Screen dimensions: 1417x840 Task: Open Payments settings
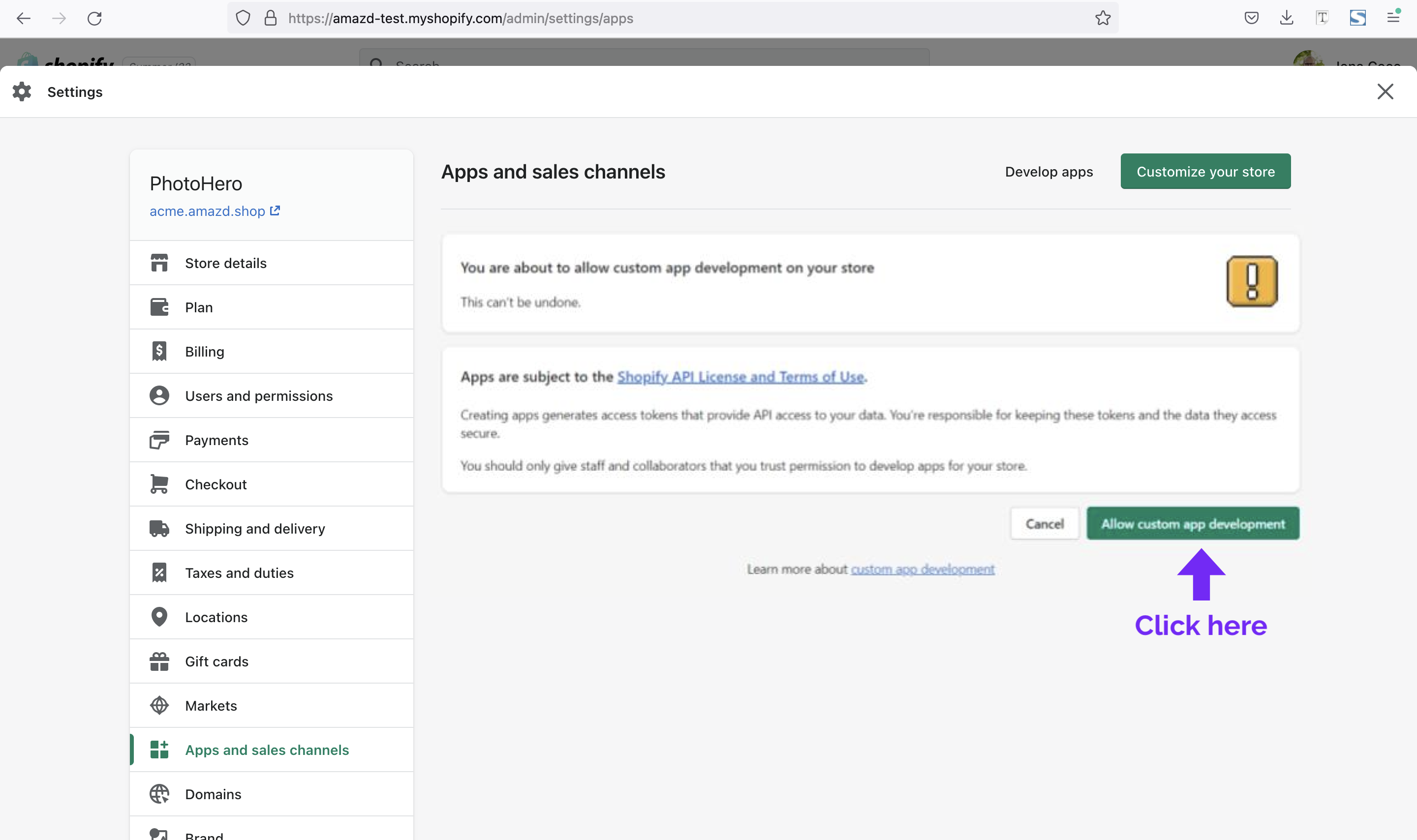coord(271,440)
